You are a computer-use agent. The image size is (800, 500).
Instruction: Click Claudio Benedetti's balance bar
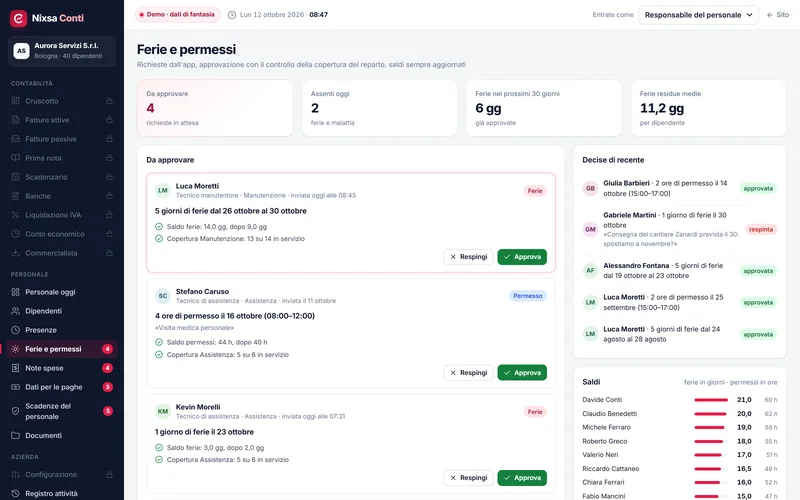(710, 414)
